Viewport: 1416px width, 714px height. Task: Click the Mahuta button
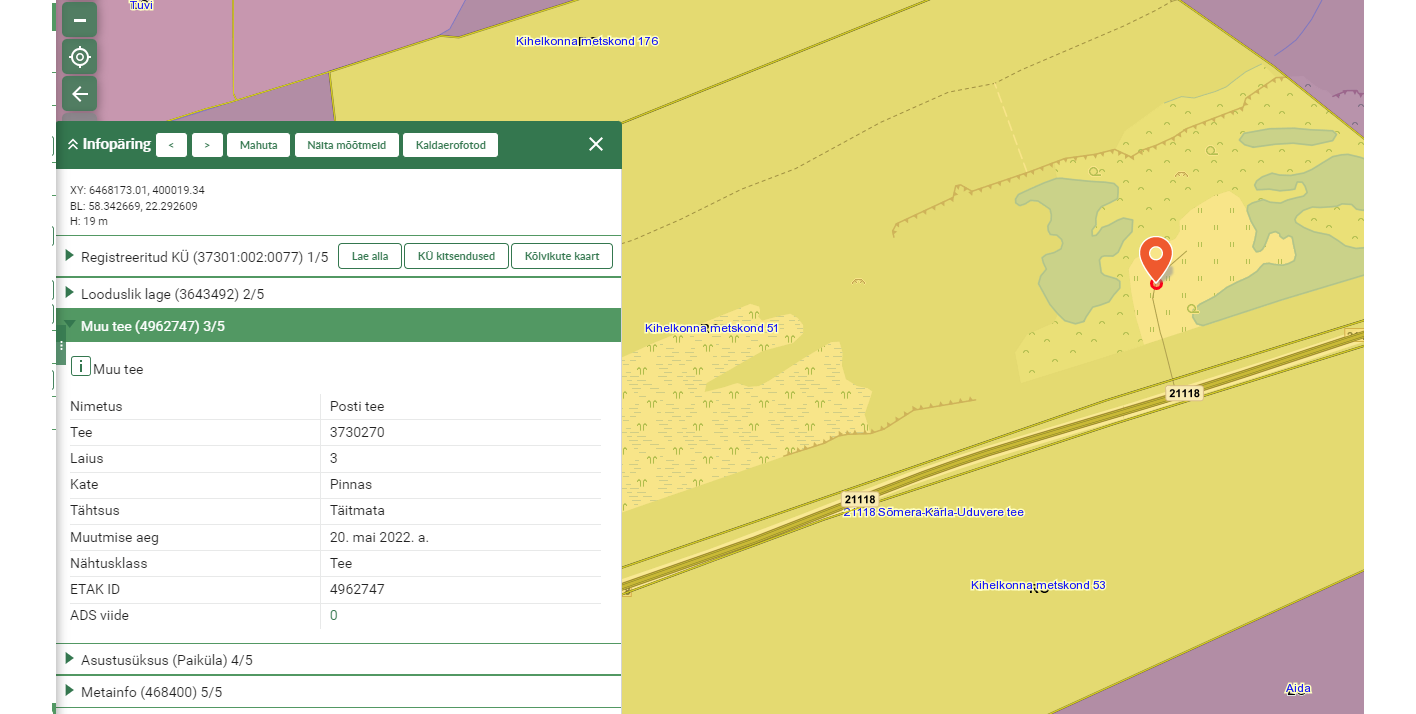pos(258,145)
